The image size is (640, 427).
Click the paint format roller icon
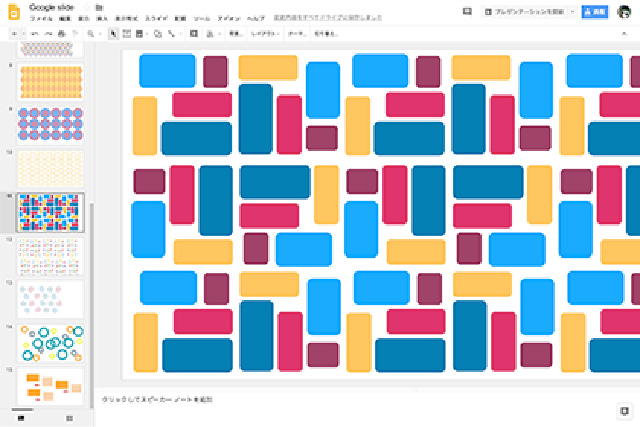click(x=75, y=34)
